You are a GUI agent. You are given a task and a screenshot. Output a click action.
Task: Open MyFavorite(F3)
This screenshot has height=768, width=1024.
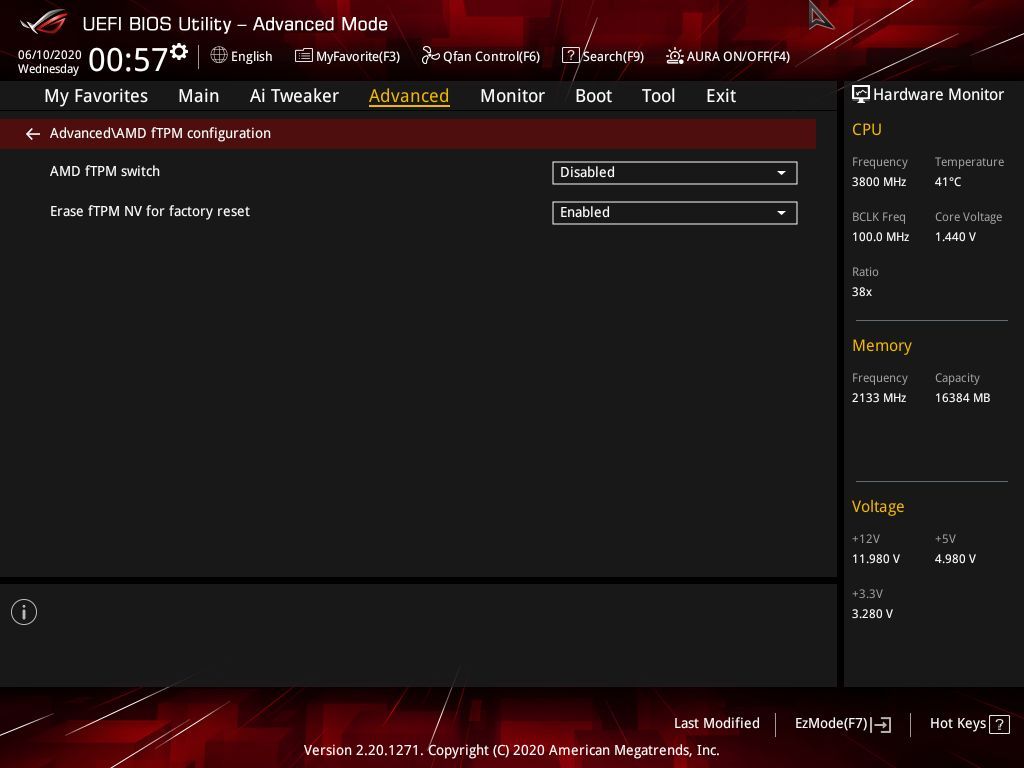347,56
